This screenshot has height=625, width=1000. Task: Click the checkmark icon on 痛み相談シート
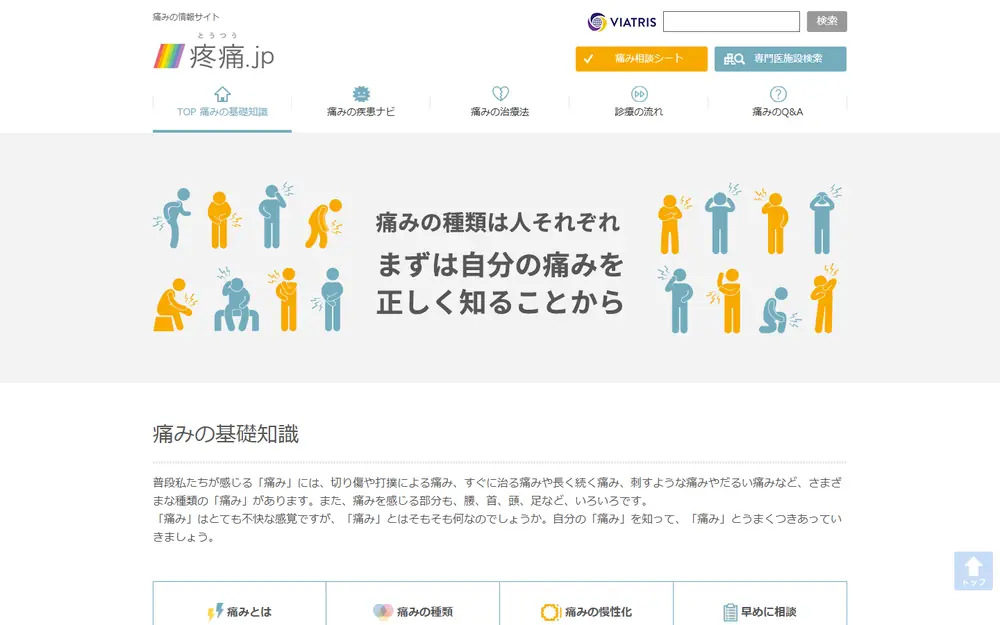click(x=588, y=59)
